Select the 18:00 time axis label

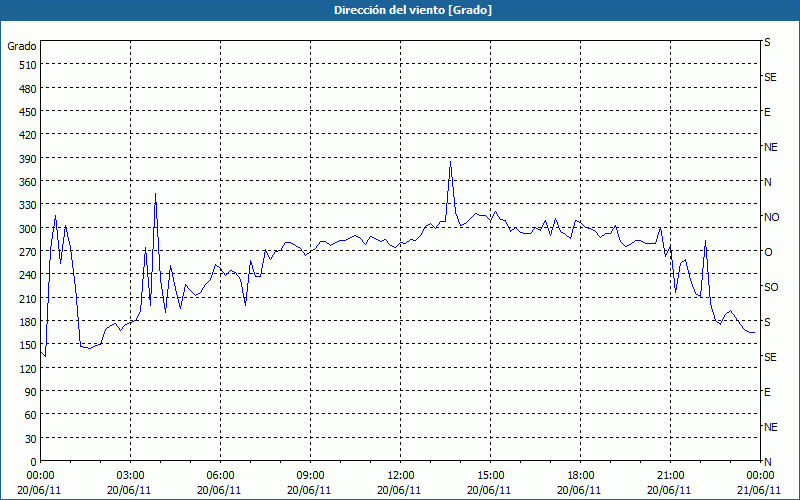point(581,476)
